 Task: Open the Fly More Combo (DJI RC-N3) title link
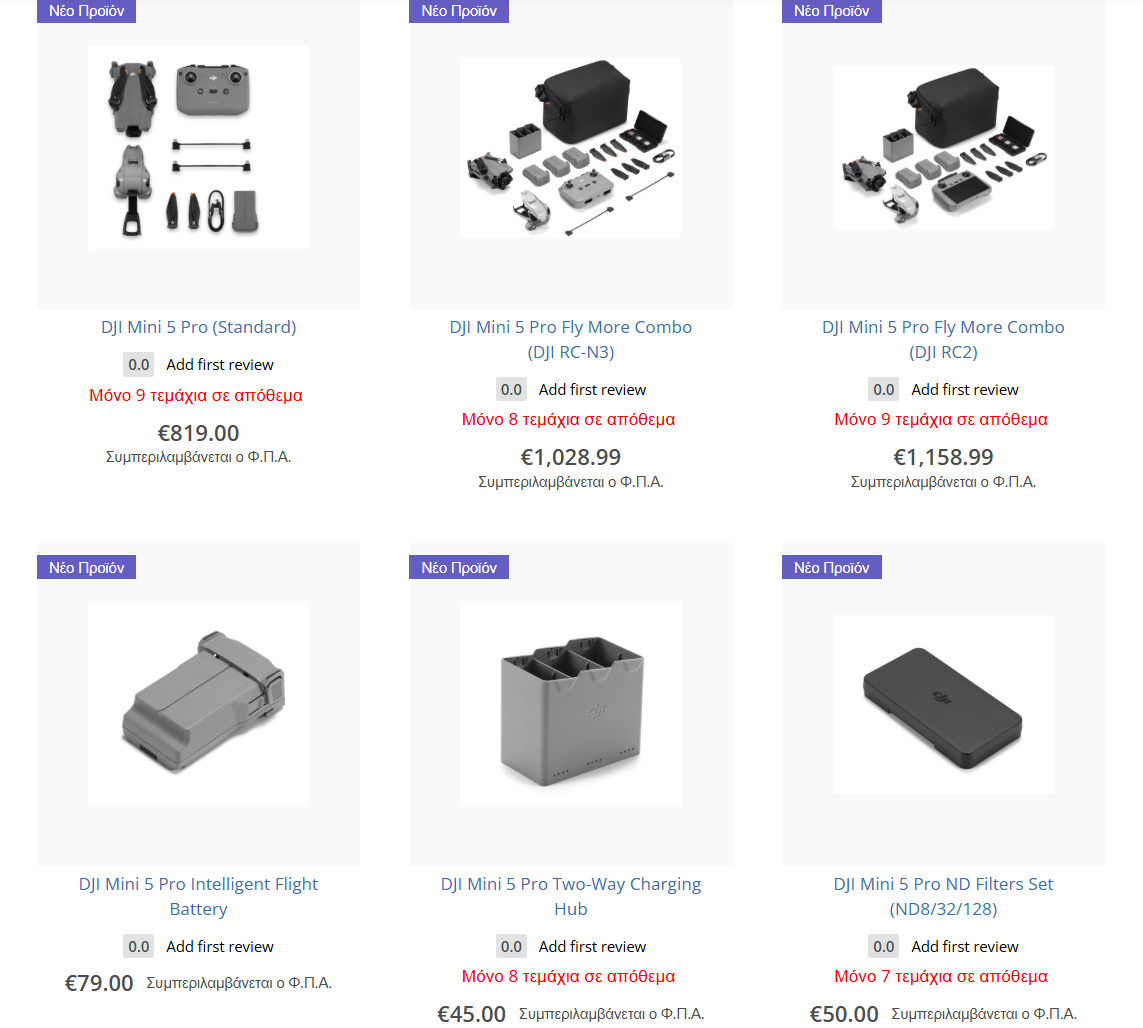(571, 340)
